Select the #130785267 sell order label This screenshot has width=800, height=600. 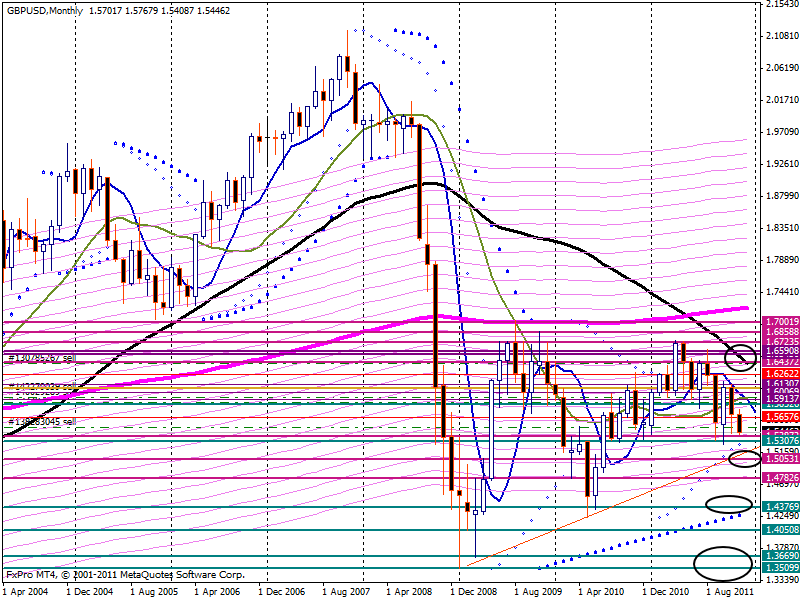pyautogui.click(x=42, y=358)
